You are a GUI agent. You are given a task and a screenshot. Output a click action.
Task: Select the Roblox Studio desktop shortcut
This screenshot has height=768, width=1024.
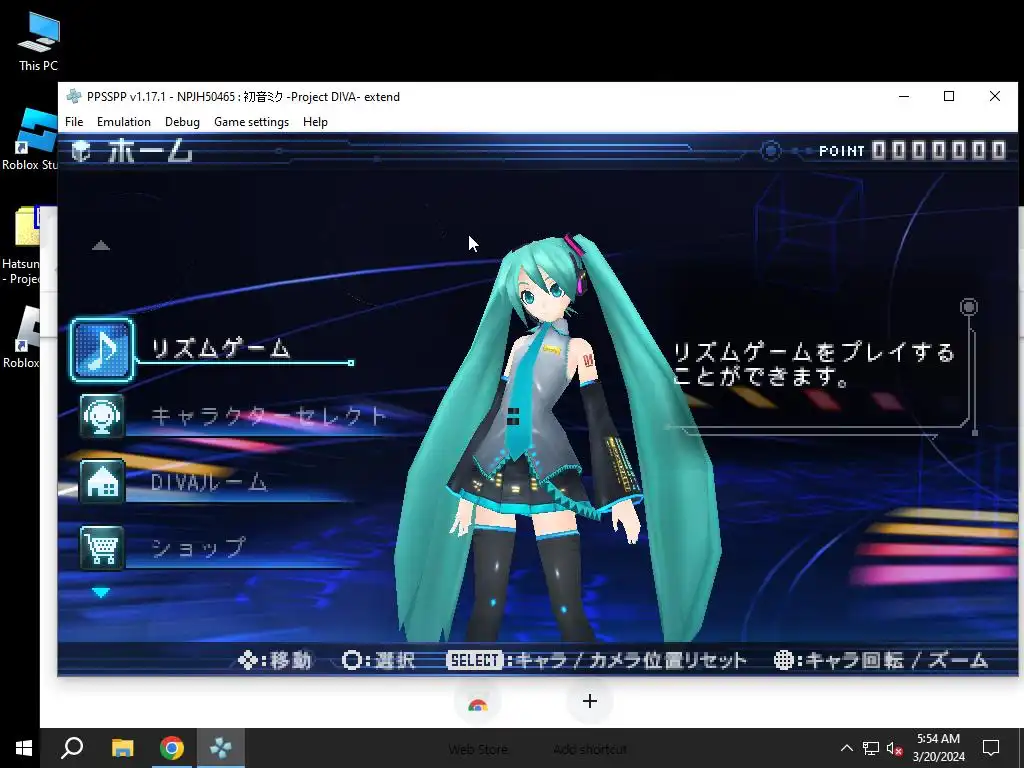tap(29, 139)
